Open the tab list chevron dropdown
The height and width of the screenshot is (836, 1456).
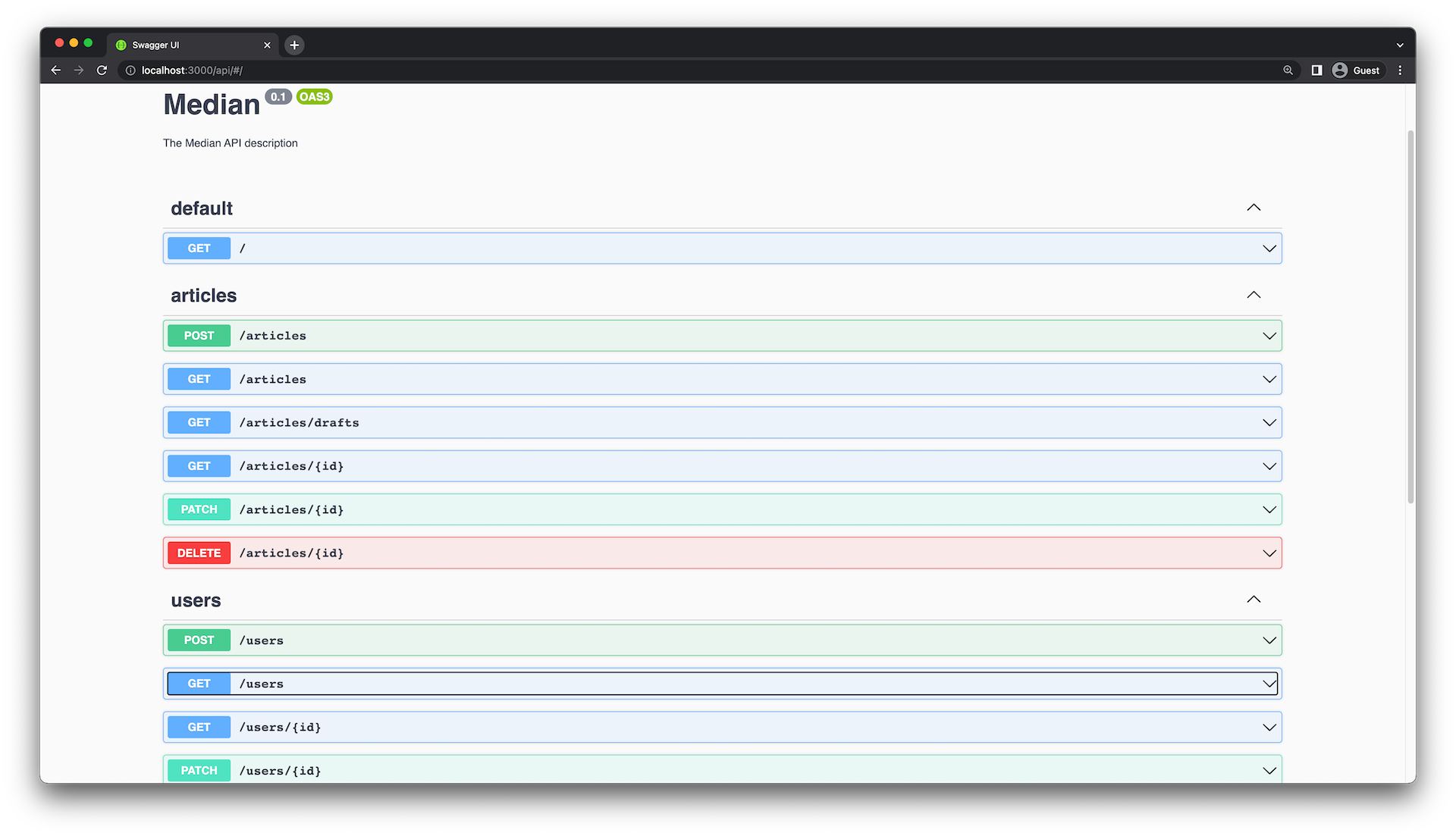click(x=1400, y=45)
